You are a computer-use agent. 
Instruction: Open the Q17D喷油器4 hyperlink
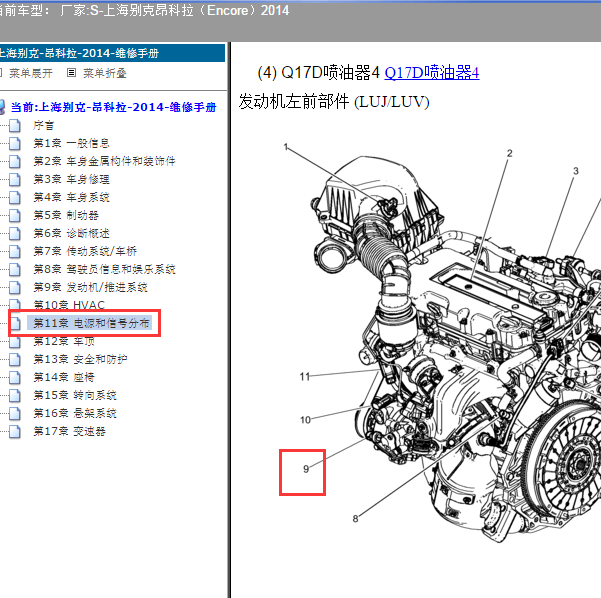click(x=432, y=72)
